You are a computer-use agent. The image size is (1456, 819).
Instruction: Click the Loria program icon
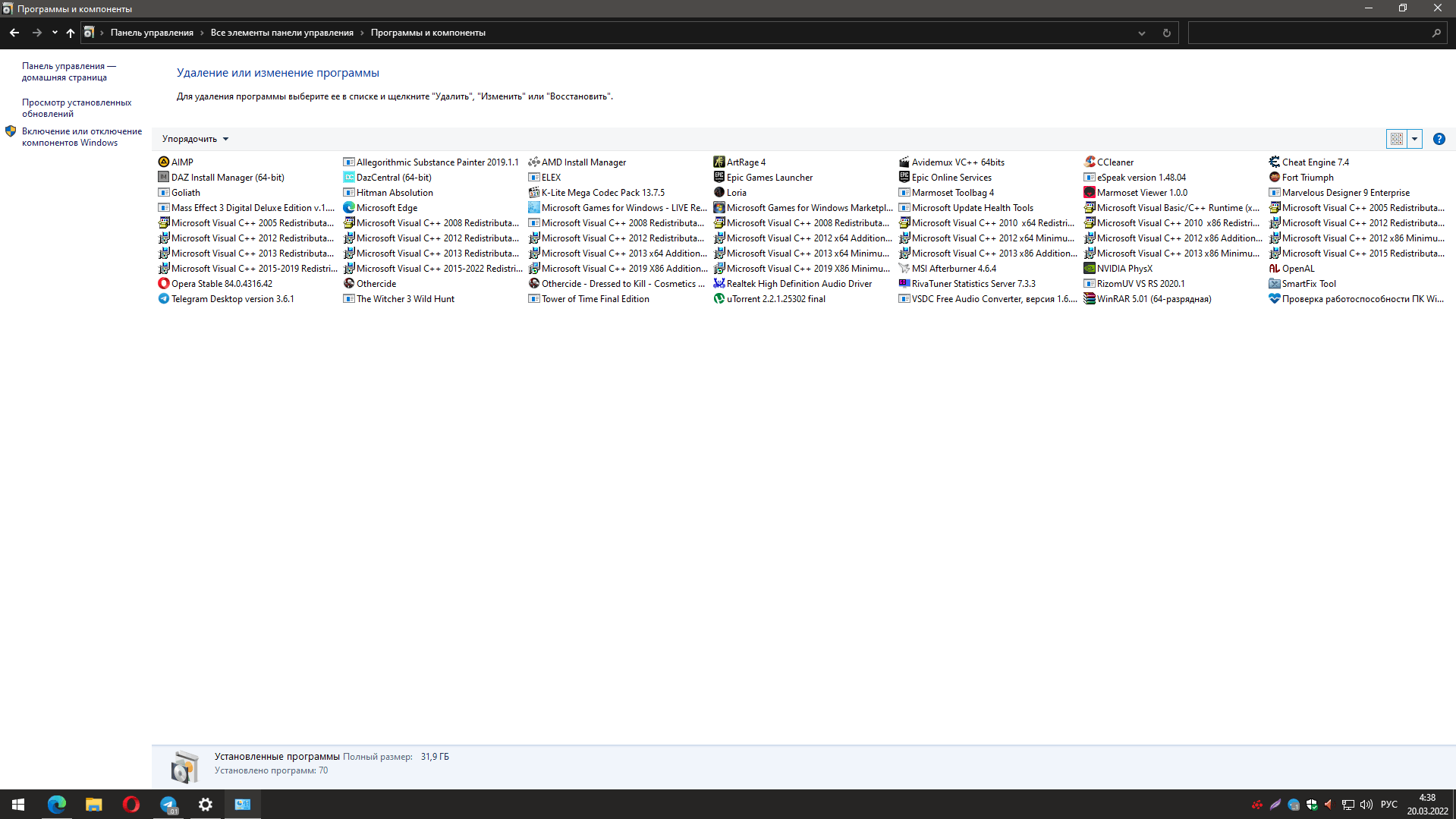tap(719, 192)
